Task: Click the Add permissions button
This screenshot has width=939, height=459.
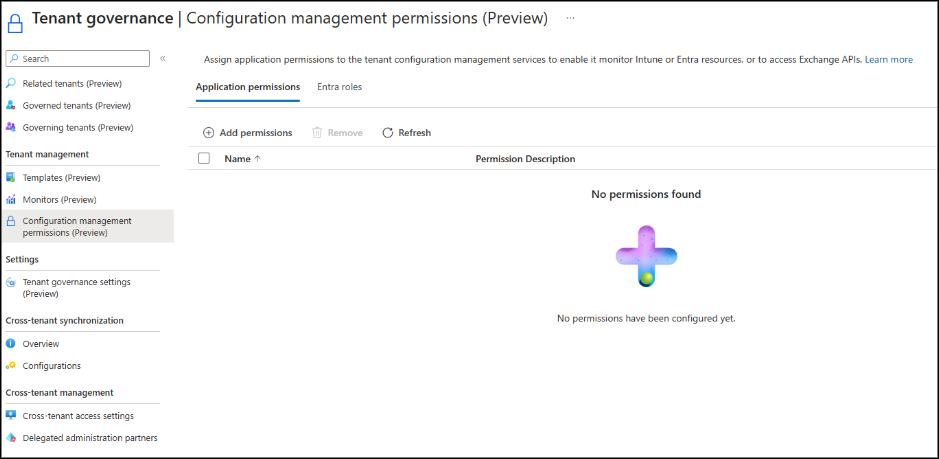Action: (247, 132)
